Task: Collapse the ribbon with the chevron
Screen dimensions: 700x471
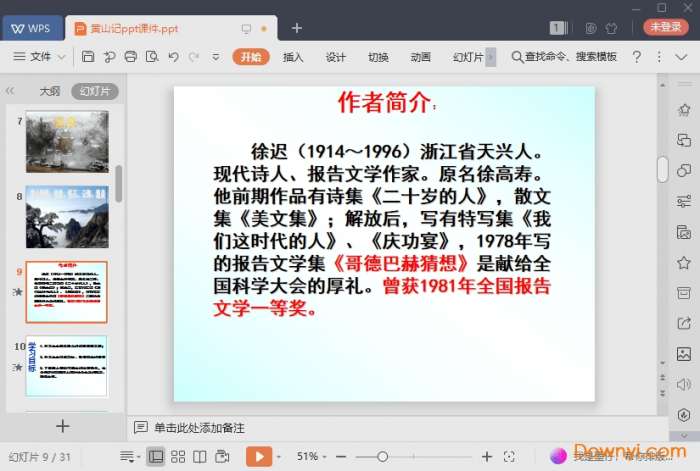Action: pos(681,57)
